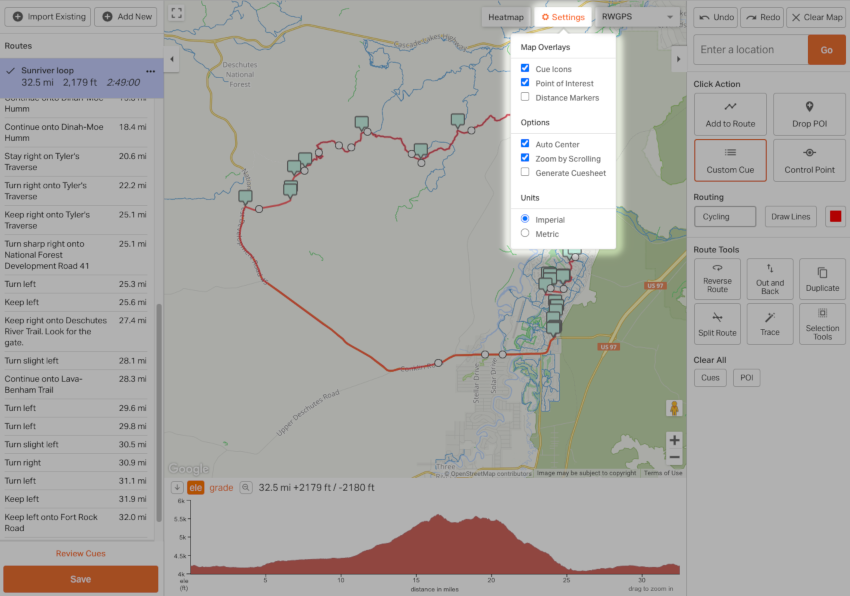
Task: Select the Drop POI action
Action: 809,114
